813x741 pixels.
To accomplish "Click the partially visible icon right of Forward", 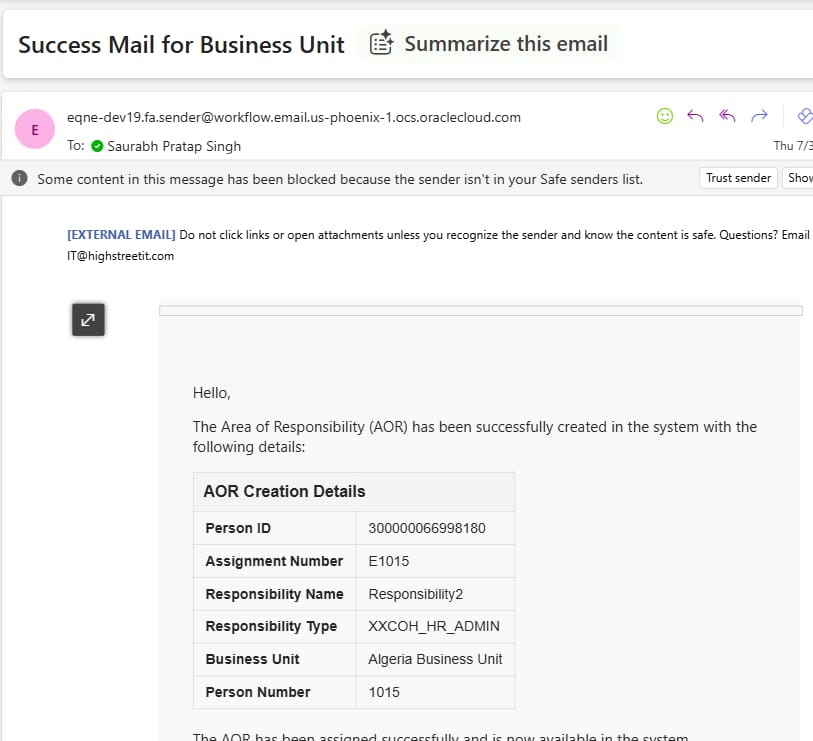I will 805,116.
